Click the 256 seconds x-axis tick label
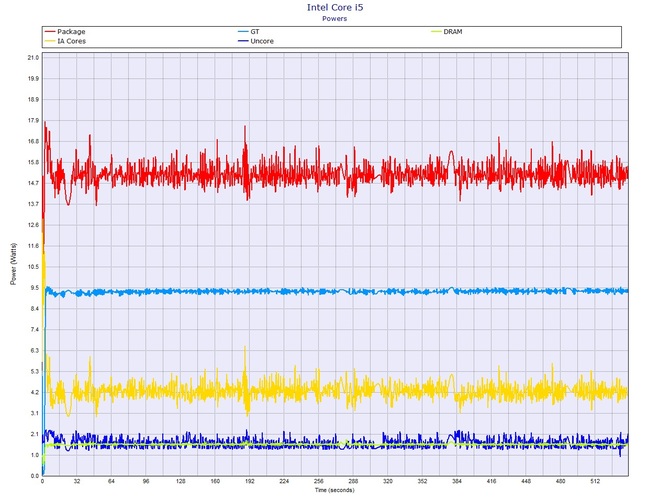Image resolution: width=670 pixels, height=502 pixels. point(319,481)
